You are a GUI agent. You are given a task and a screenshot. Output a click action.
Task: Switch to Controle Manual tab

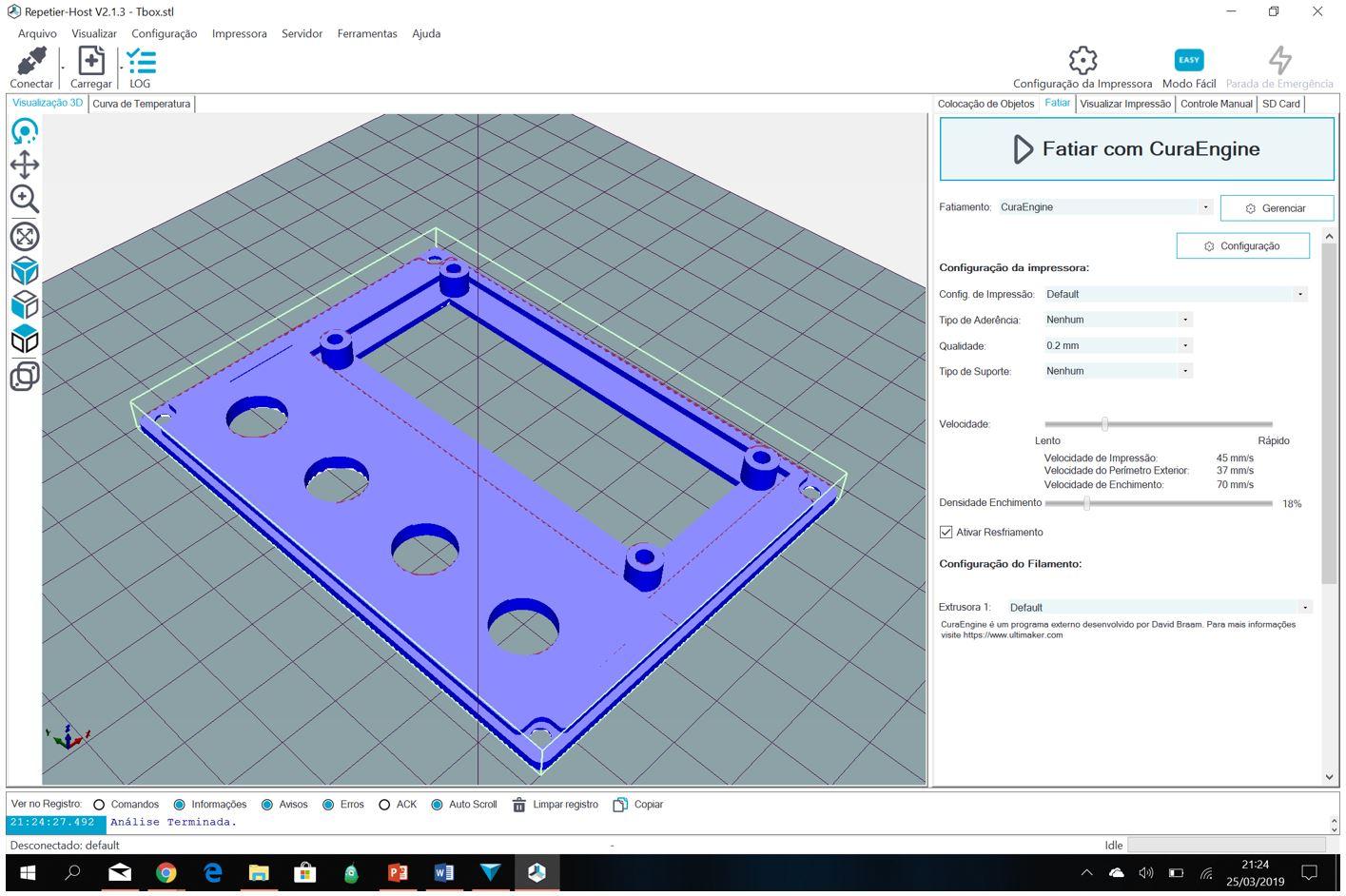(x=1217, y=104)
